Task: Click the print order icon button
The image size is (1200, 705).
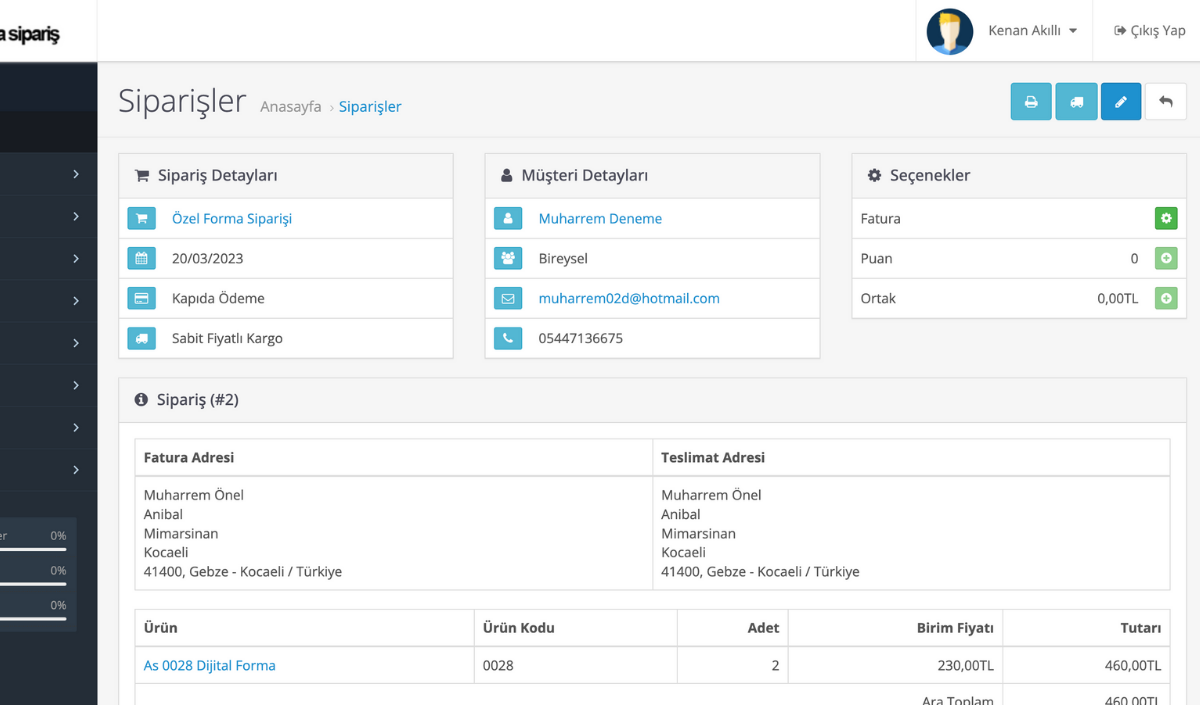Action: point(1031,102)
